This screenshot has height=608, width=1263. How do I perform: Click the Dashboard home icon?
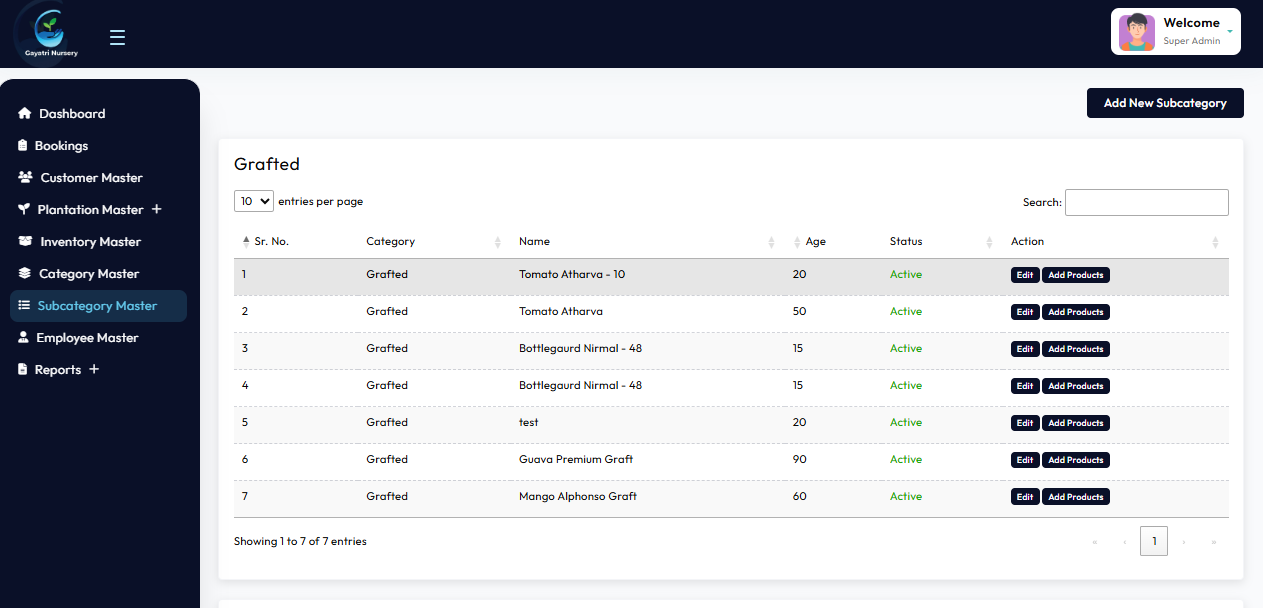24,113
